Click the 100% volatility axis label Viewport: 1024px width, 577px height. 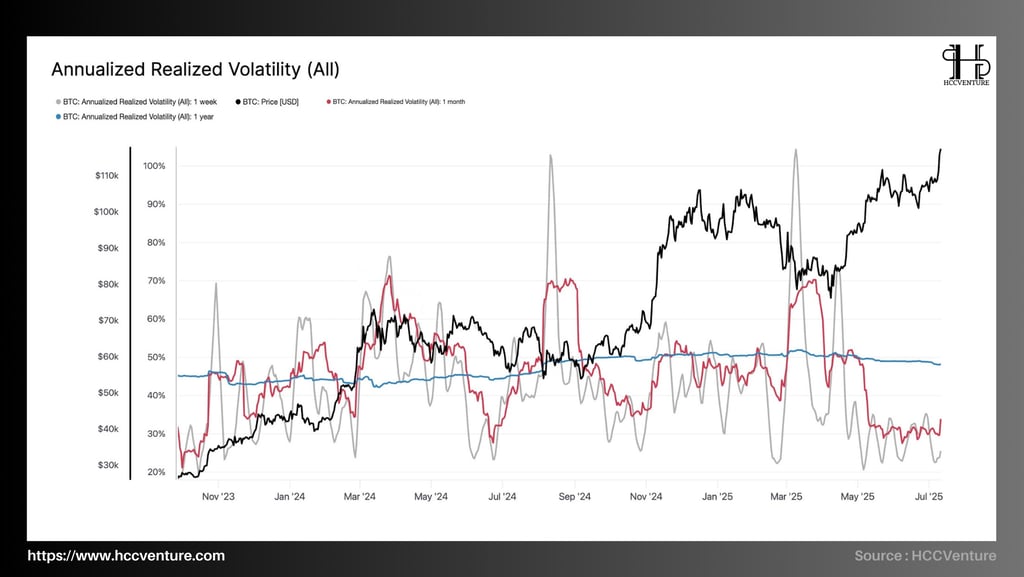[x=154, y=166]
